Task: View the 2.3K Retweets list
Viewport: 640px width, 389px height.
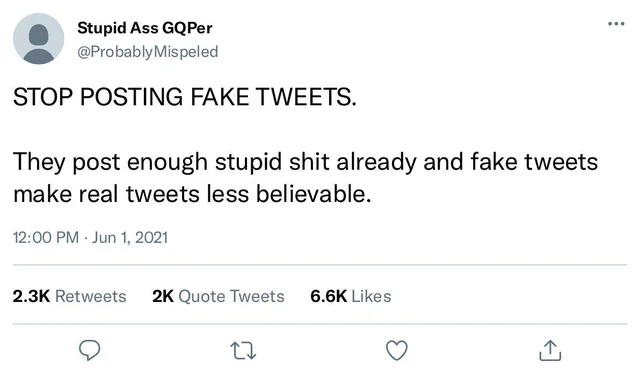Action: pos(69,296)
